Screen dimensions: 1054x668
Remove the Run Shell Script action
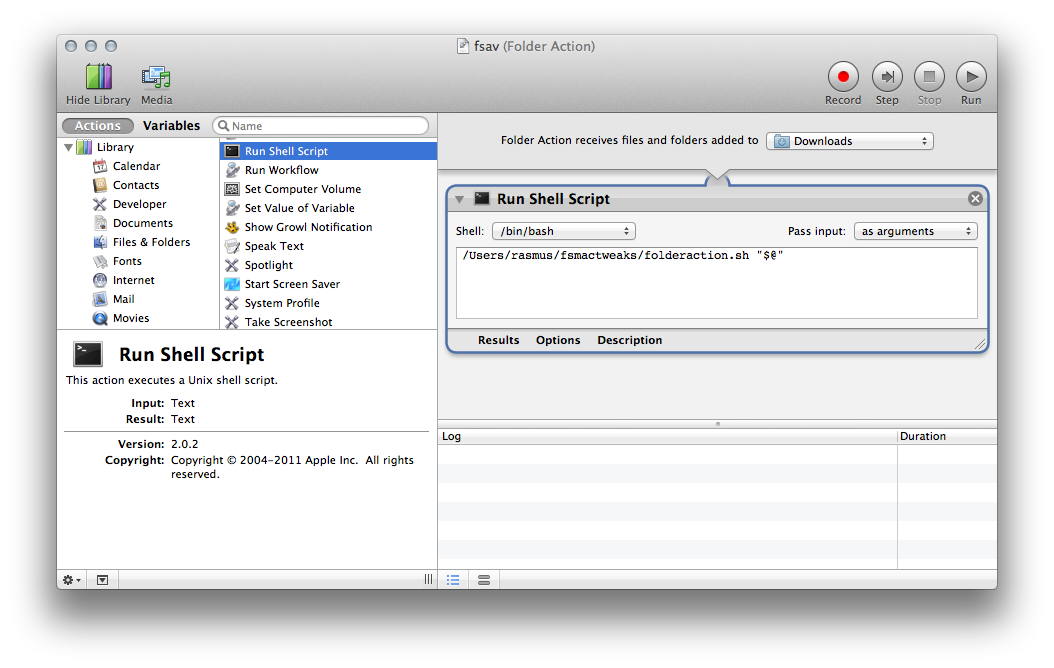[x=975, y=199]
